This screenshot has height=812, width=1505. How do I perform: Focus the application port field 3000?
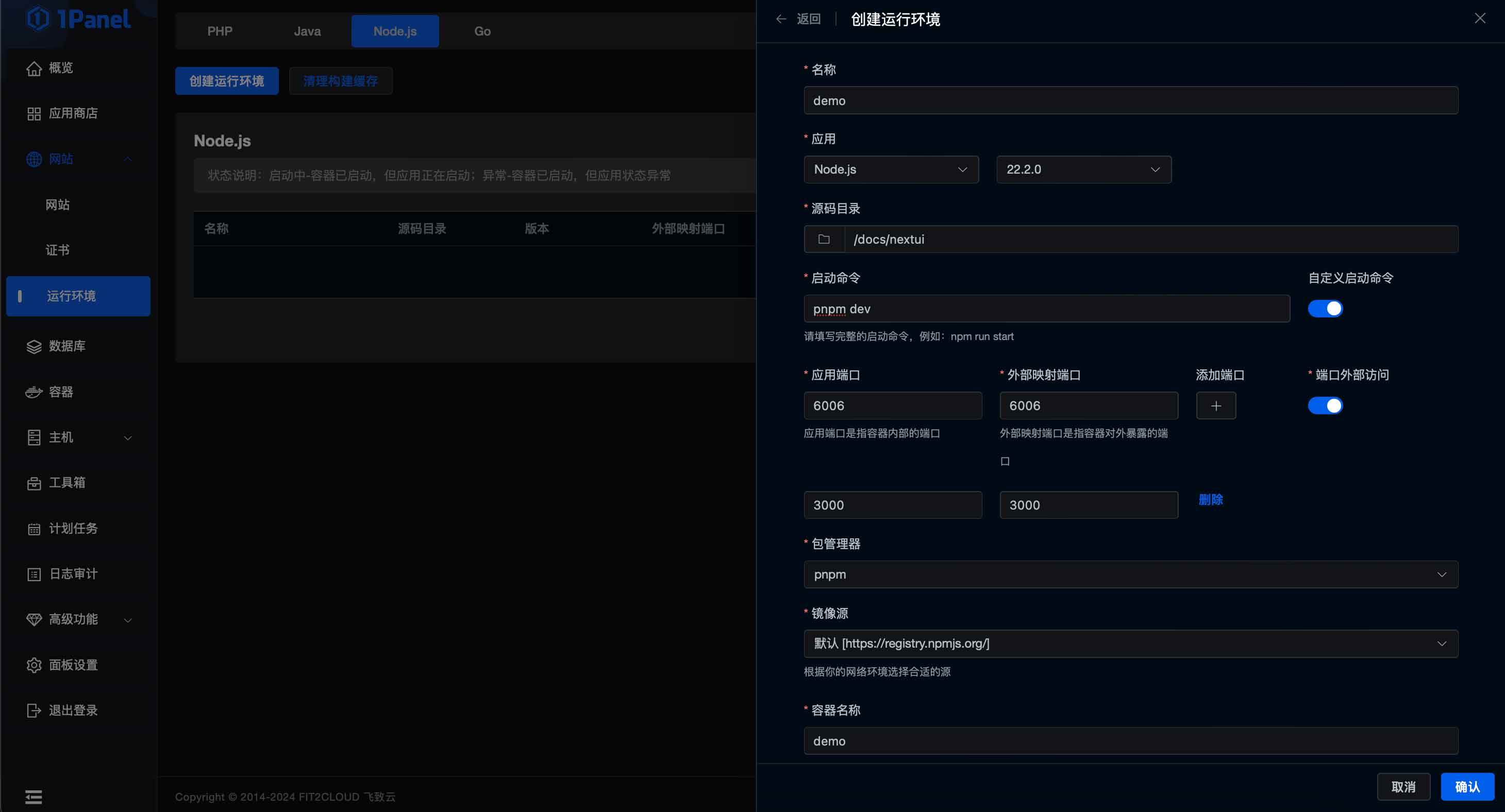[893, 505]
